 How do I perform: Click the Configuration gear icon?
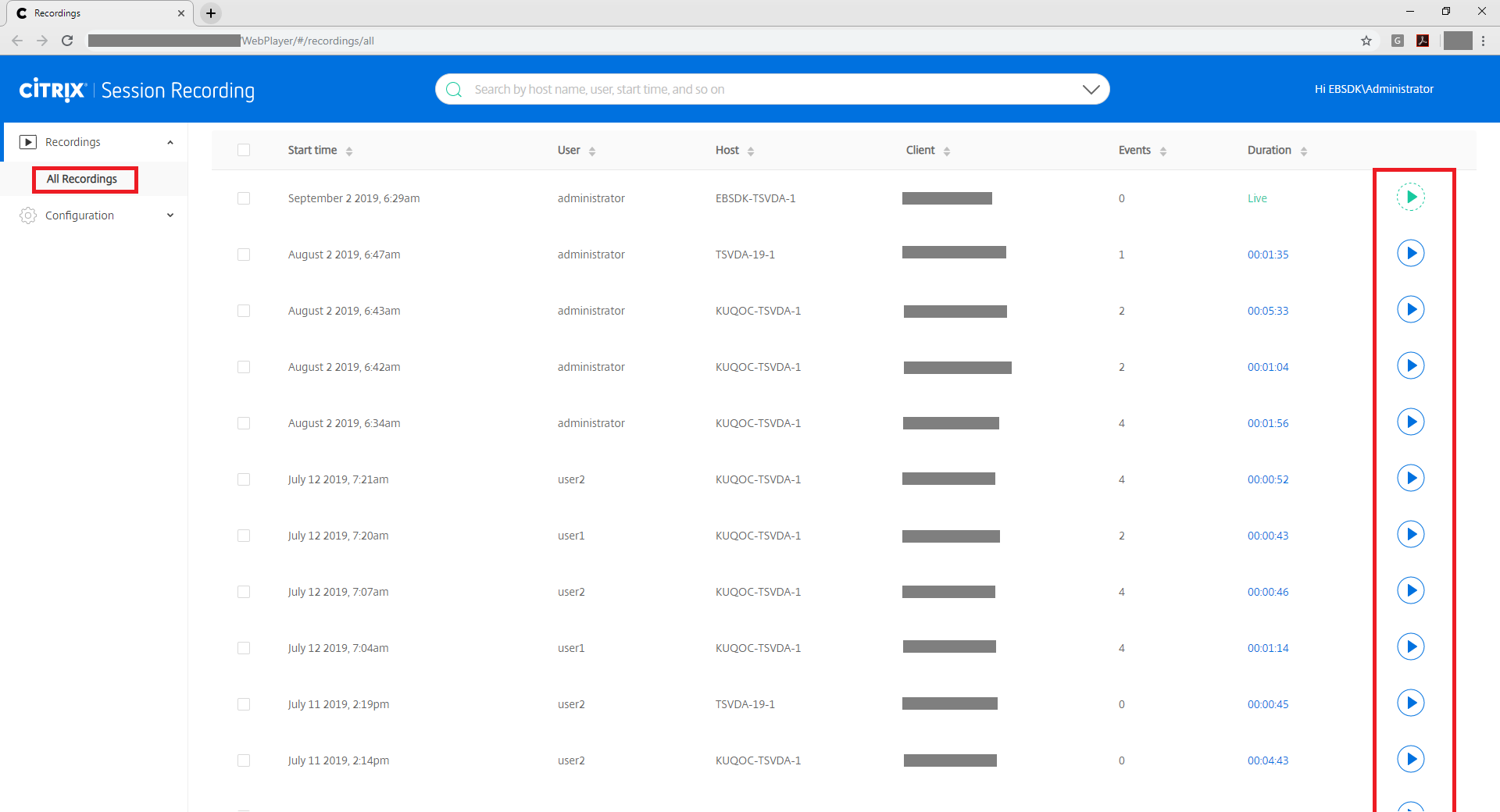[28, 215]
